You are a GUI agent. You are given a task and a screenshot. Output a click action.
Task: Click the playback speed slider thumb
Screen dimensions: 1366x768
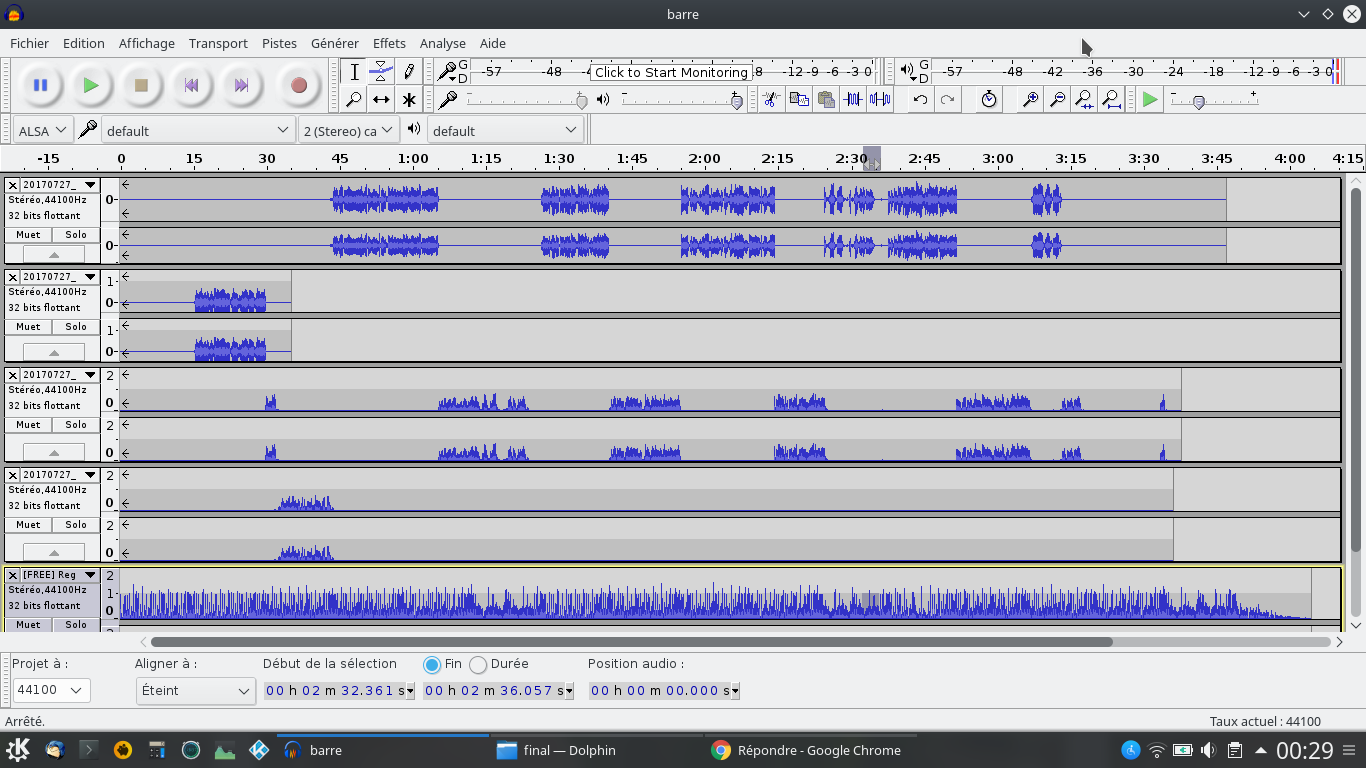tap(1198, 101)
